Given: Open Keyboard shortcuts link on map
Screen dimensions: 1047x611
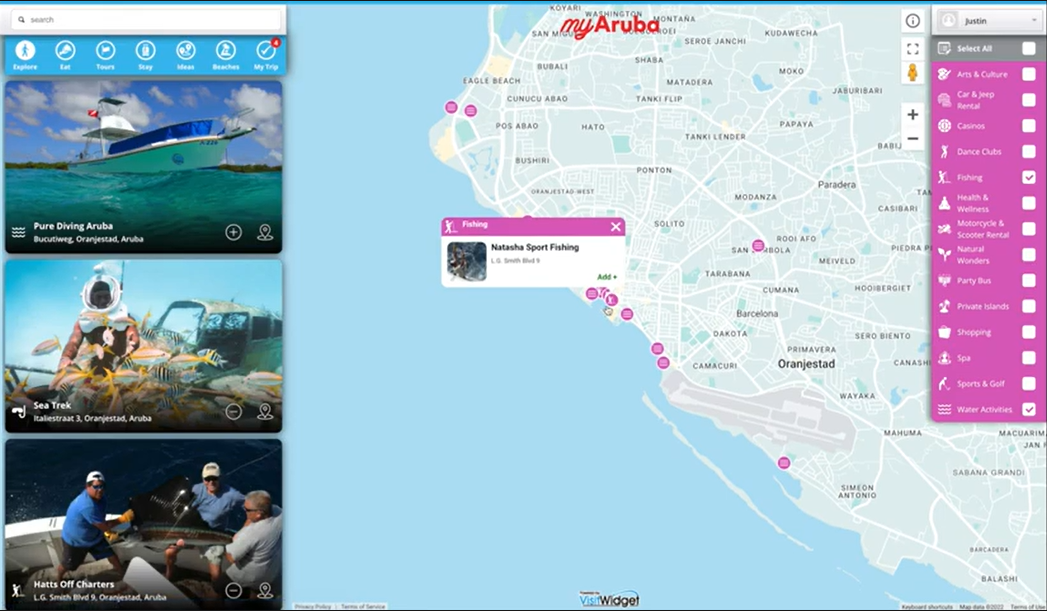Looking at the screenshot, I should (x=927, y=607).
